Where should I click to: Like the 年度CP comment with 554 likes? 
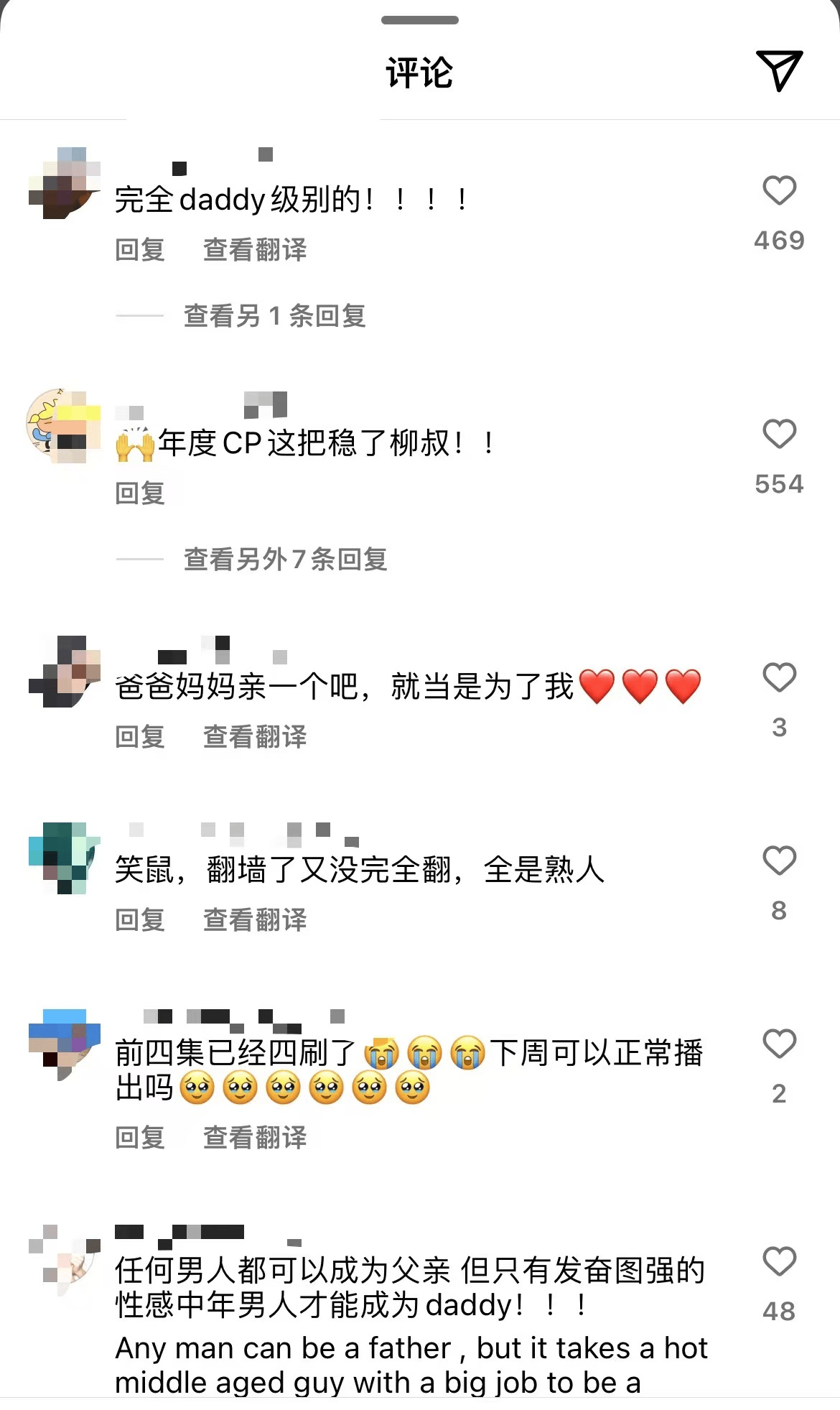[x=779, y=434]
